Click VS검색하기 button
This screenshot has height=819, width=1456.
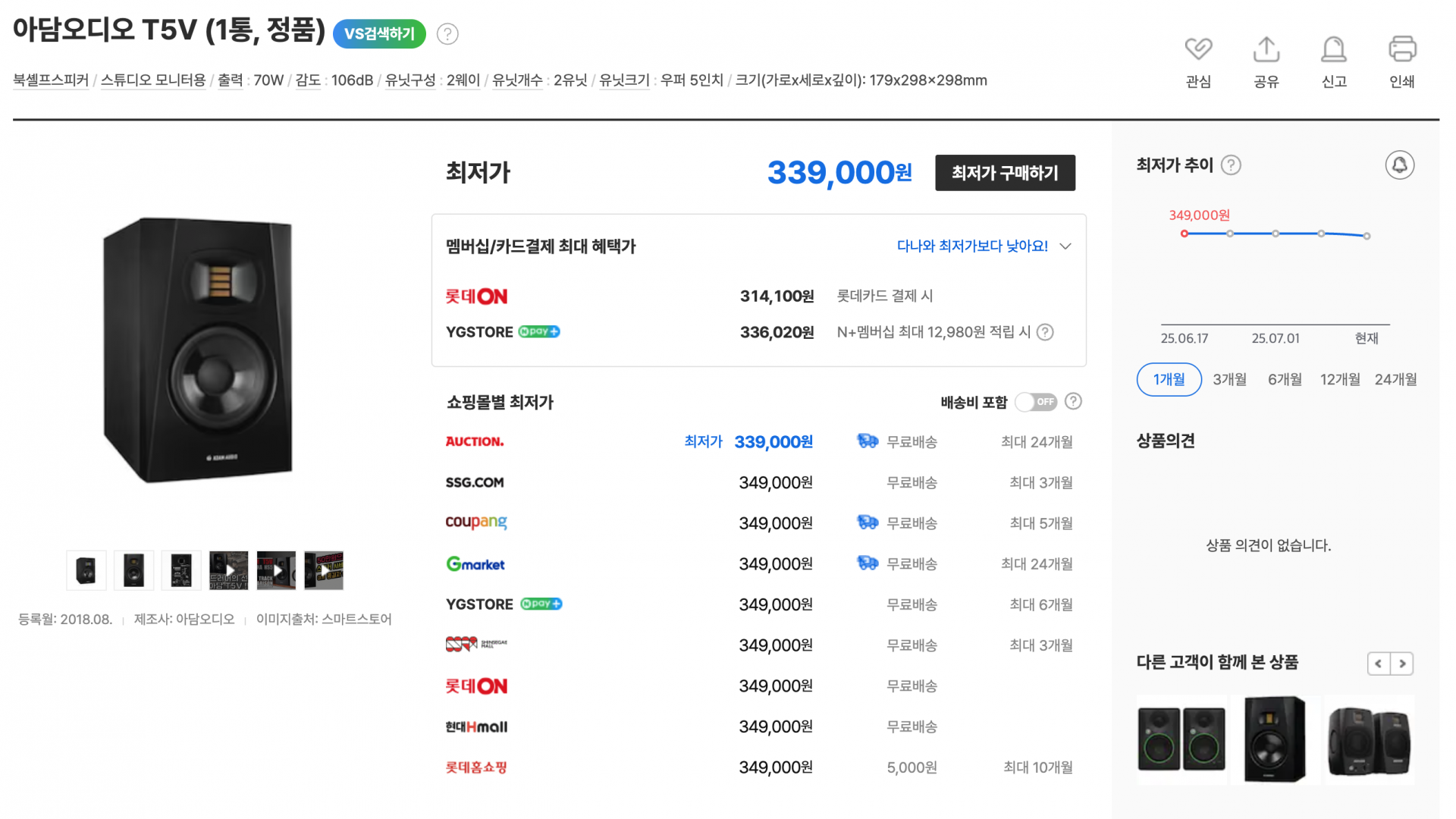pyautogui.click(x=379, y=34)
